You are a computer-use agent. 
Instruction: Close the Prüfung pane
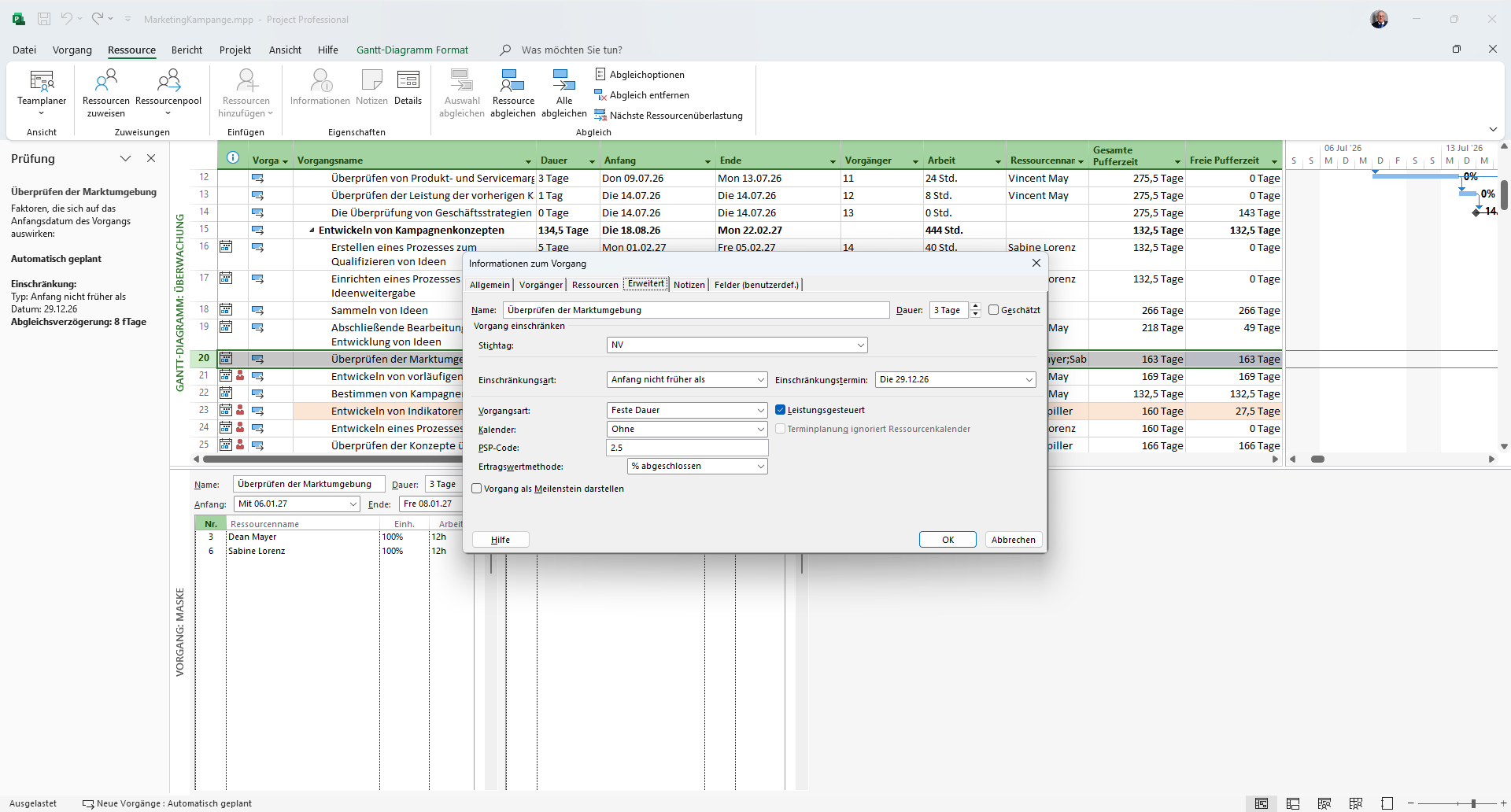click(151, 158)
